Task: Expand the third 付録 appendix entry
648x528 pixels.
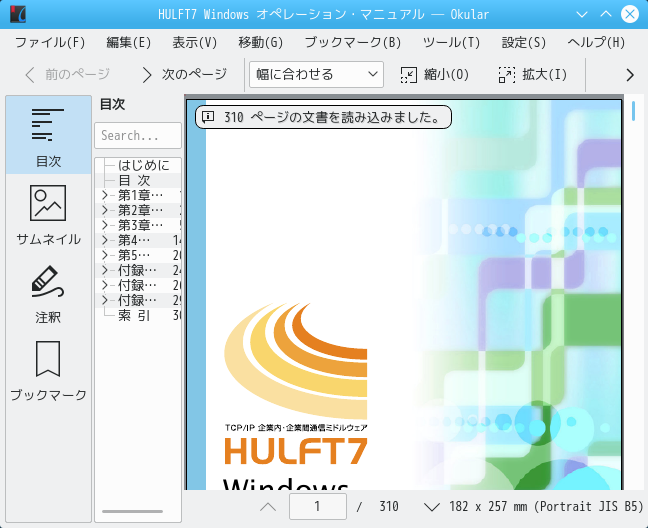Action: (x=105, y=300)
